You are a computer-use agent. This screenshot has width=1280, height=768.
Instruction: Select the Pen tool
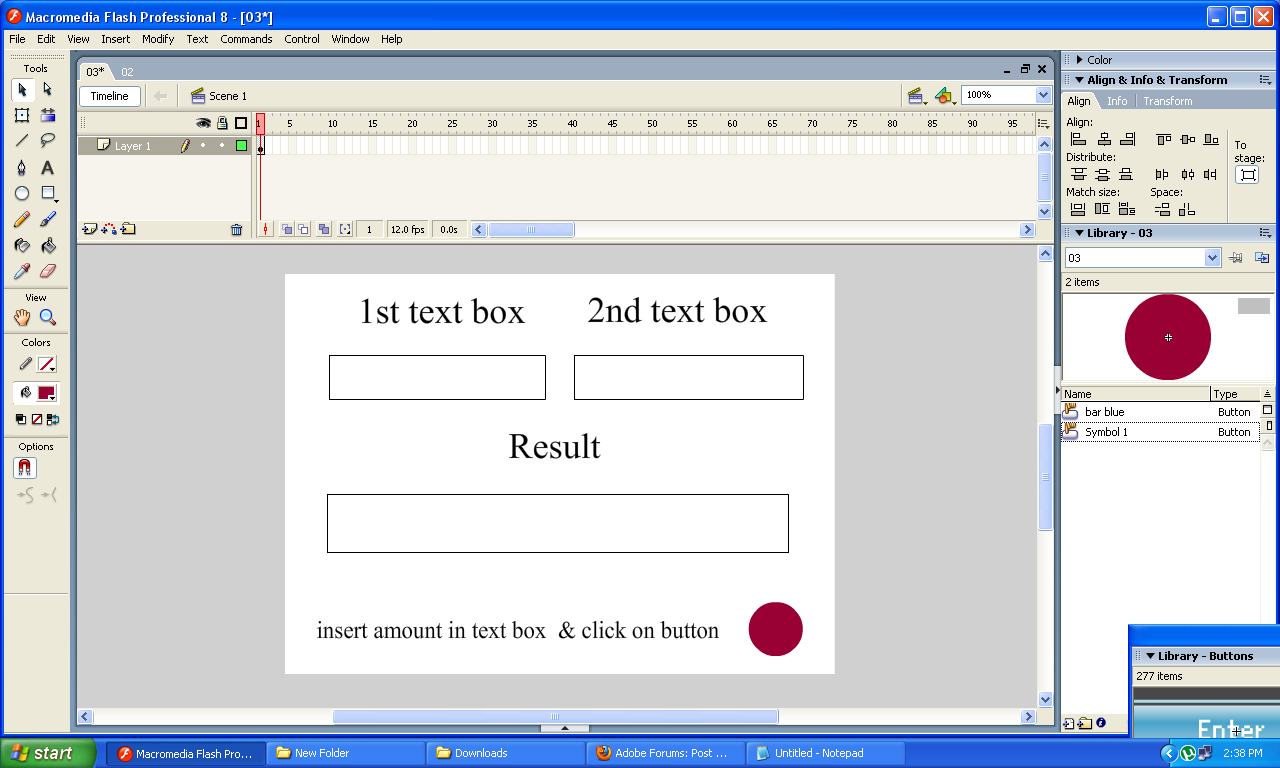pyautogui.click(x=22, y=167)
